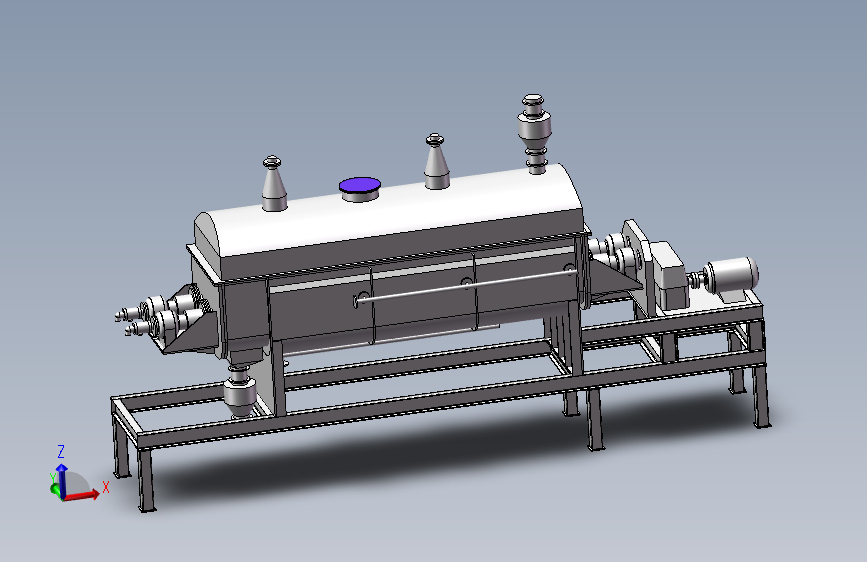Click the red X axis of the triad
The height and width of the screenshot is (562, 867).
click(x=83, y=494)
